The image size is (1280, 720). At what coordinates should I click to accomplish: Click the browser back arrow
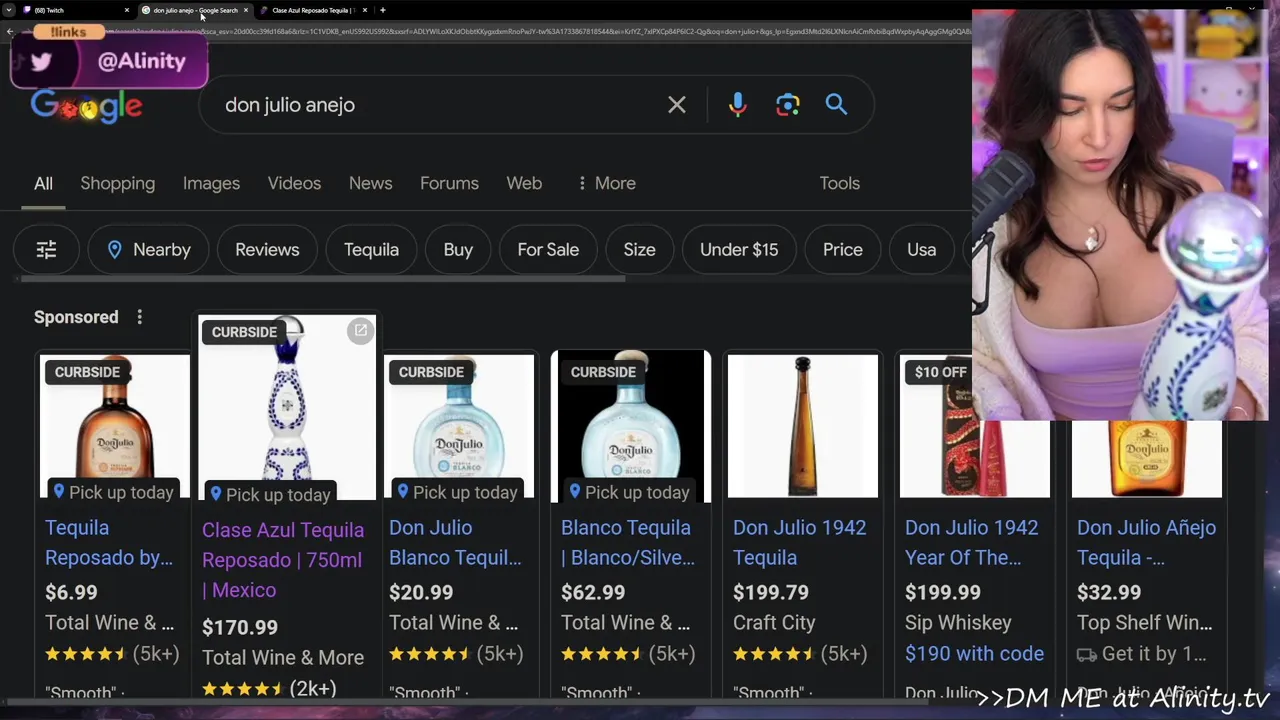tap(10, 32)
